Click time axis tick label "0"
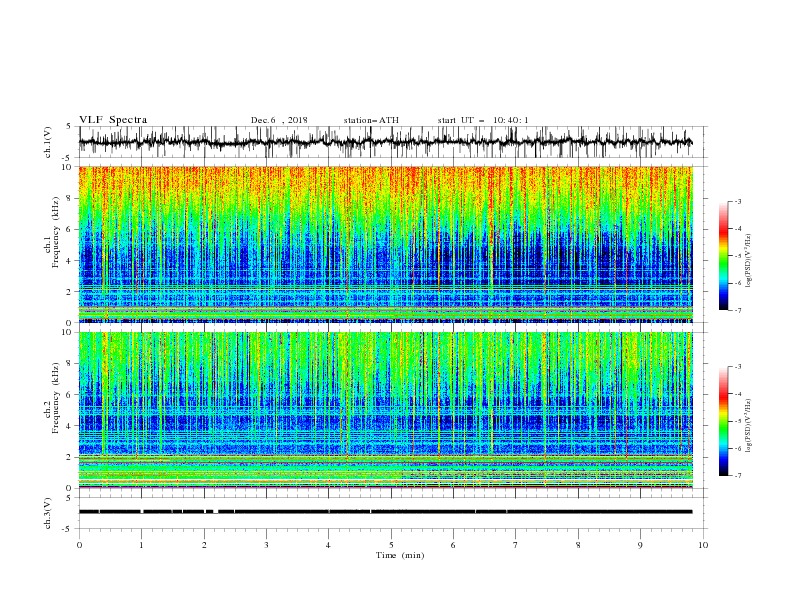This screenshot has width=792, height=612. tap(79, 545)
